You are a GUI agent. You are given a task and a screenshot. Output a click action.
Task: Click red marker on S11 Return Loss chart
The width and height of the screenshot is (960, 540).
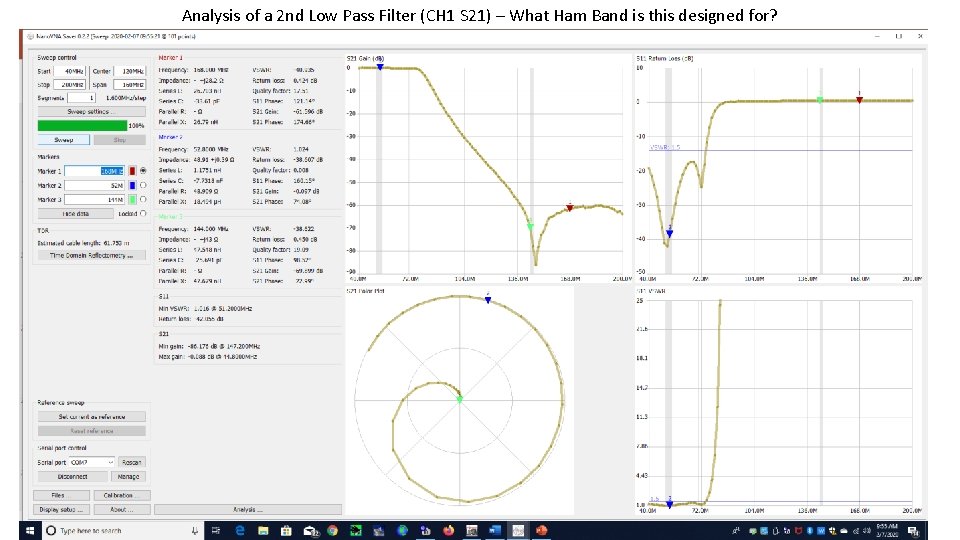pyautogui.click(x=860, y=99)
